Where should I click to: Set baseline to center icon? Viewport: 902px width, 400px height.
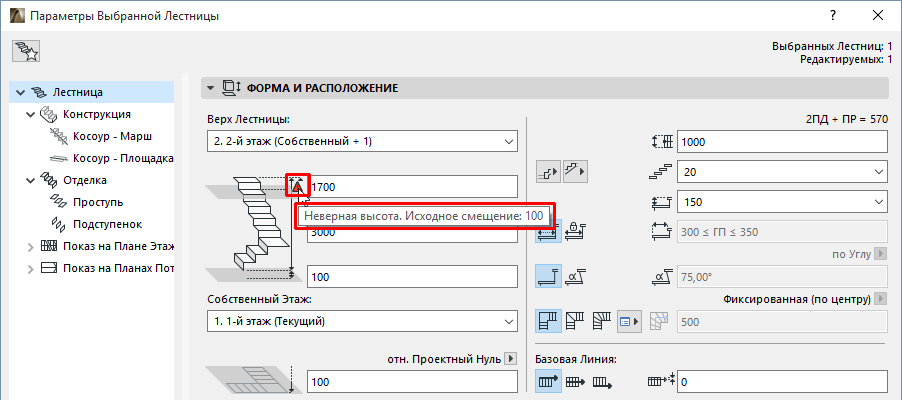click(x=575, y=382)
